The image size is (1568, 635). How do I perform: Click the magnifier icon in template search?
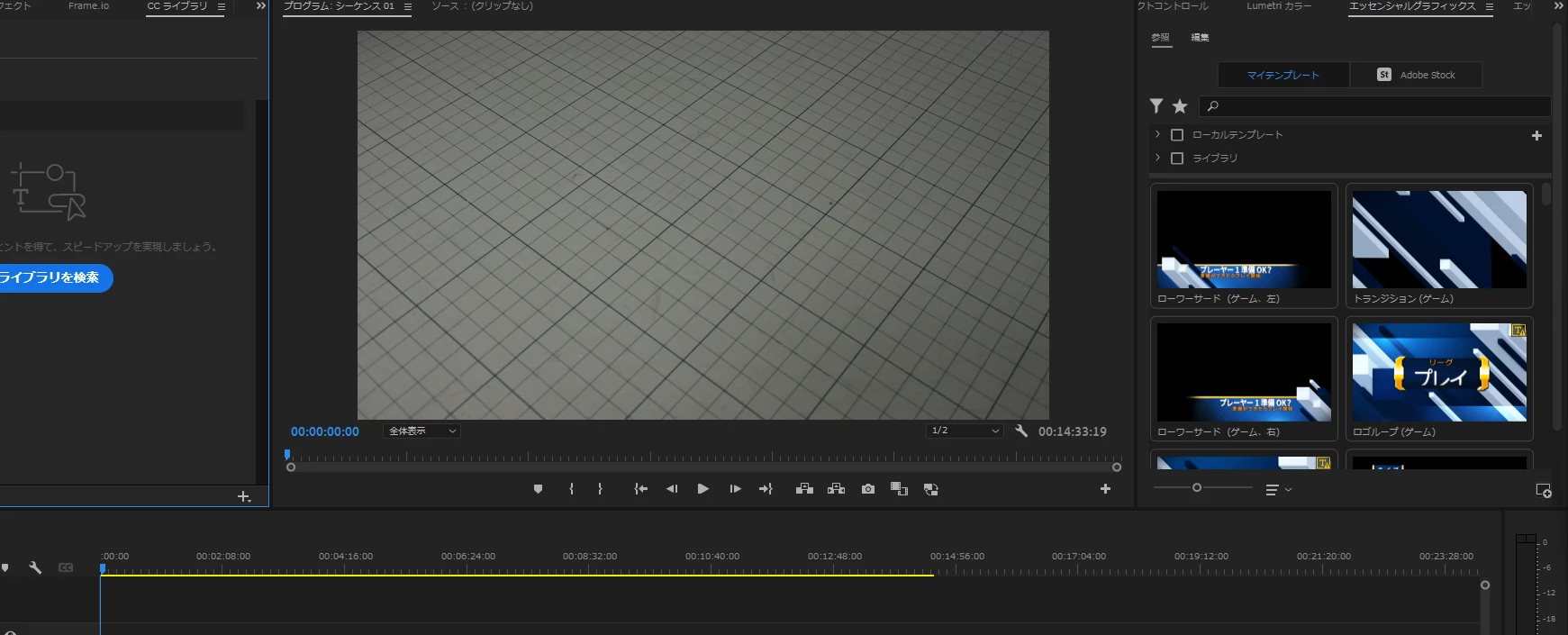(1213, 106)
